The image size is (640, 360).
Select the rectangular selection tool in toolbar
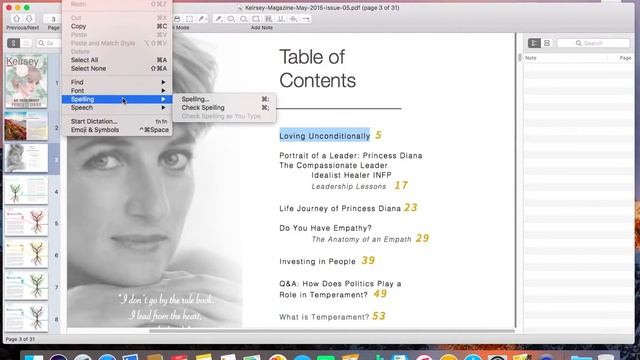(190, 19)
